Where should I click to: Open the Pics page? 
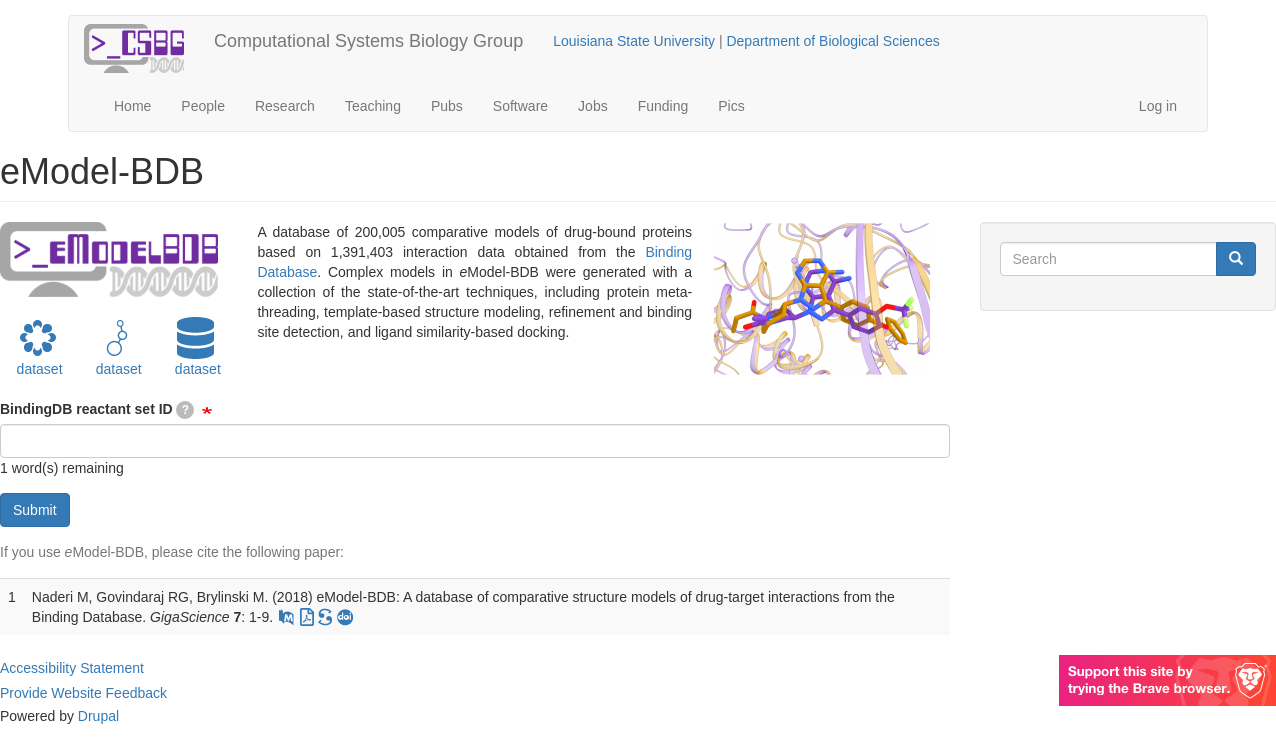click(x=731, y=106)
